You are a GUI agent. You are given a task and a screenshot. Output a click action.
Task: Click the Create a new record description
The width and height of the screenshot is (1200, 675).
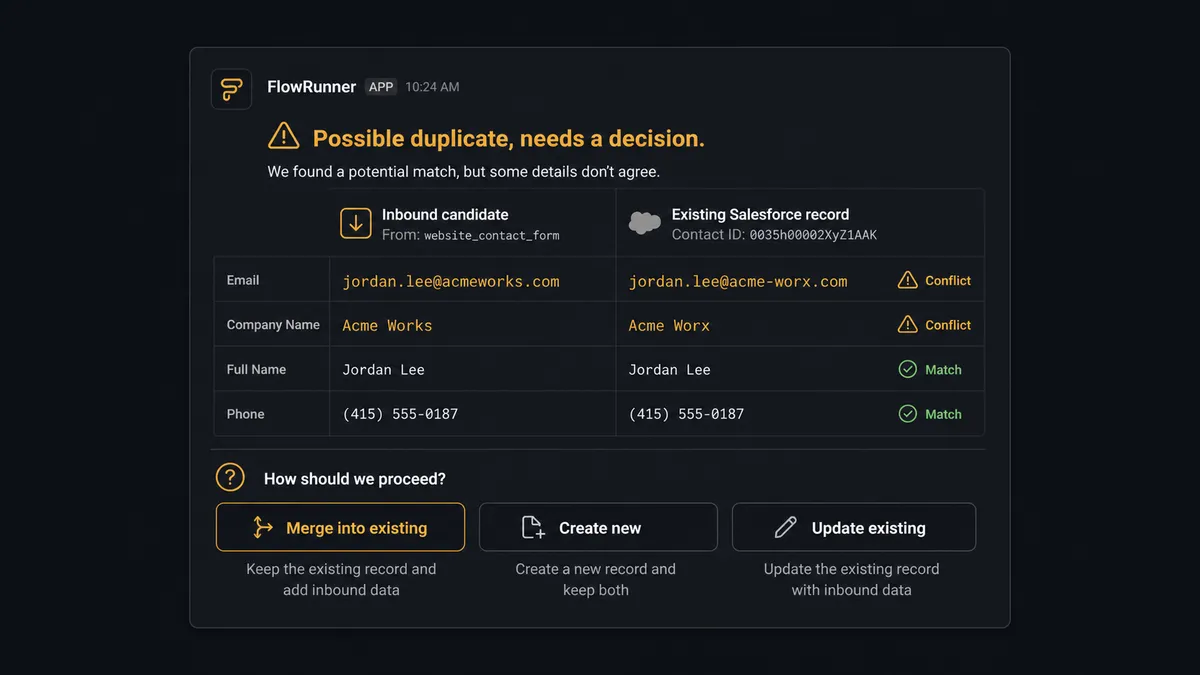(596, 579)
